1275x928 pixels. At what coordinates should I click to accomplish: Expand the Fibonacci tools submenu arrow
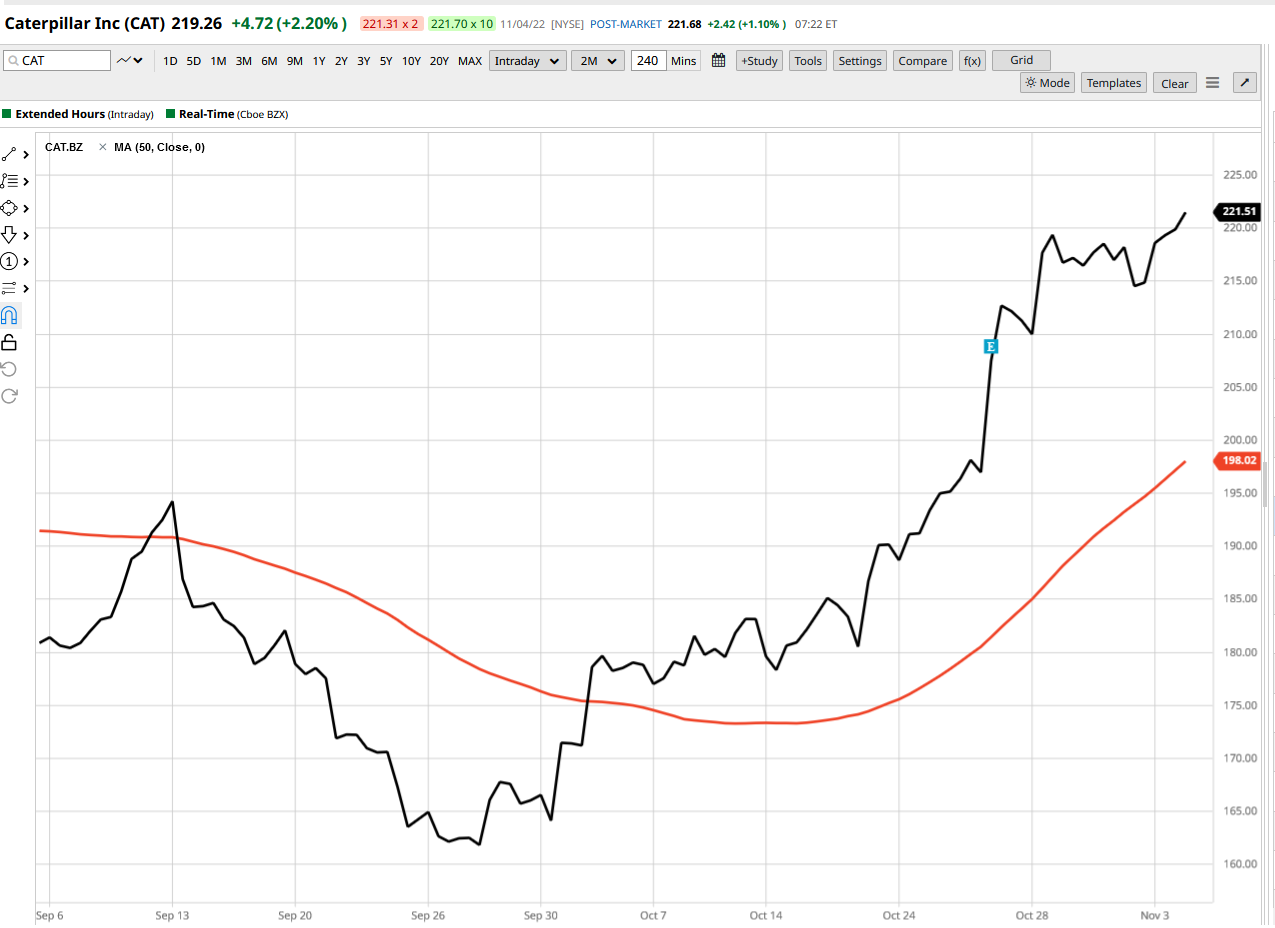(26, 181)
